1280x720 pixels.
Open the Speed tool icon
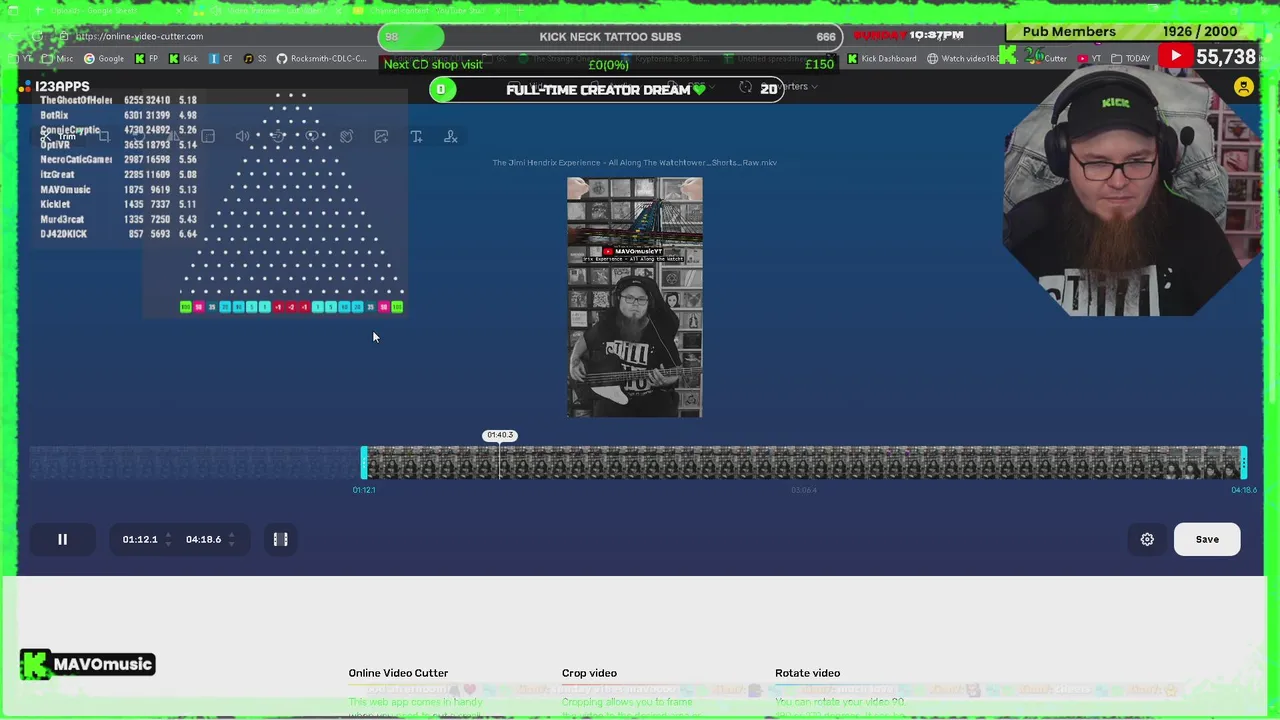(x=277, y=136)
